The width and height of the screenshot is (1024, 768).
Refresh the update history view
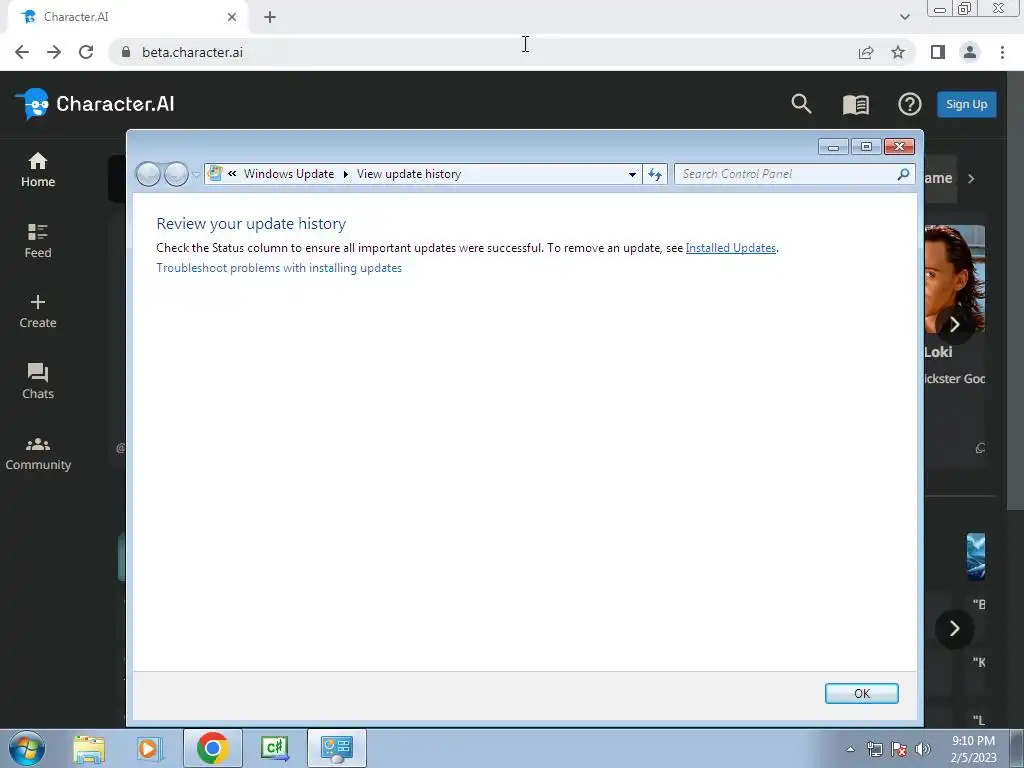pos(654,174)
